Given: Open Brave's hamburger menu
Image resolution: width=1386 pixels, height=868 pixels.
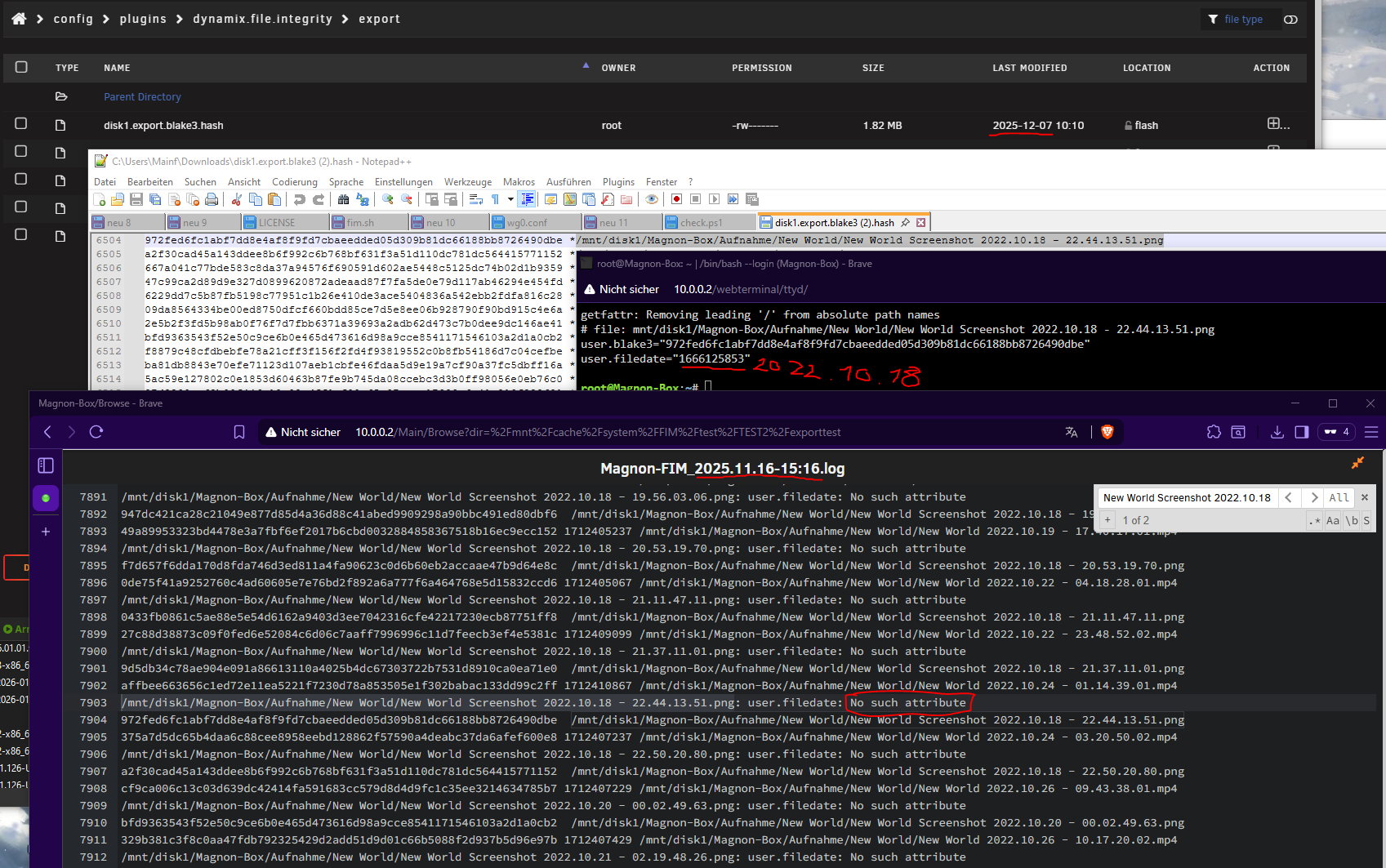Looking at the screenshot, I should [1371, 432].
